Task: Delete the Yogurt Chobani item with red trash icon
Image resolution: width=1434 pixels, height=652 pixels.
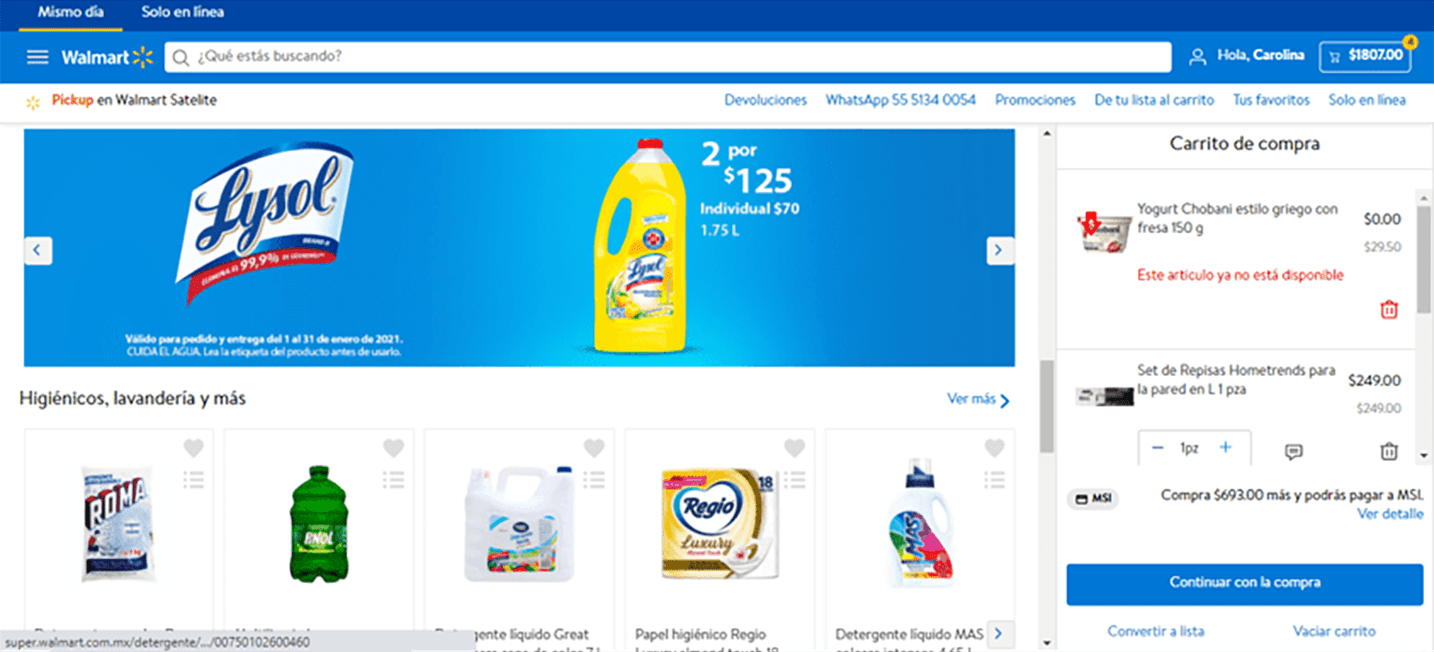Action: pos(1389,310)
